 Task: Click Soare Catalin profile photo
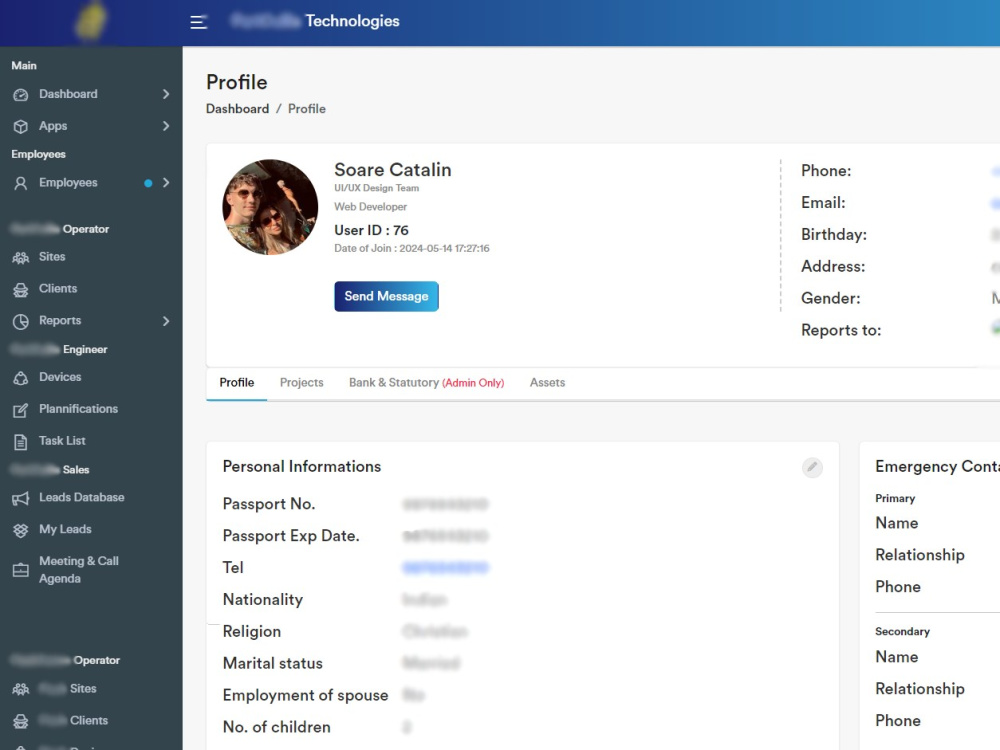[270, 207]
